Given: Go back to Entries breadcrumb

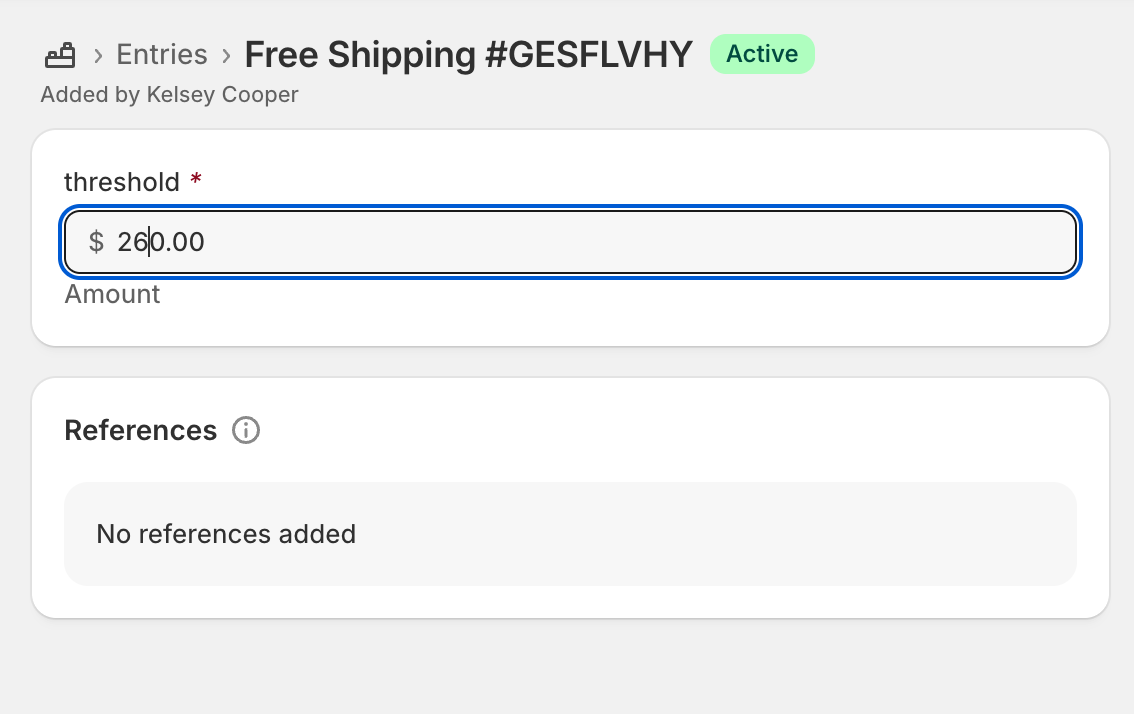Looking at the screenshot, I should (x=162, y=55).
